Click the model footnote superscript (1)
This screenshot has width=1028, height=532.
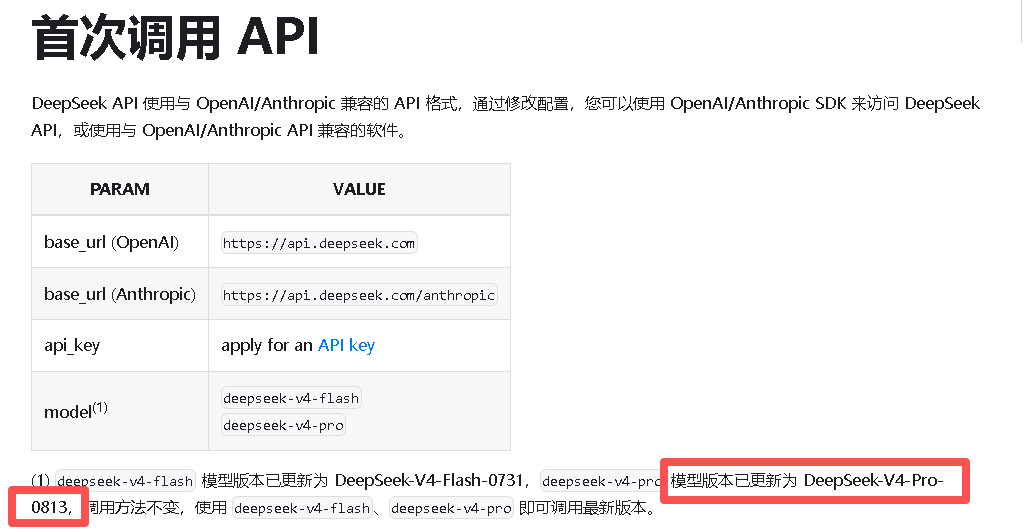coord(100,407)
